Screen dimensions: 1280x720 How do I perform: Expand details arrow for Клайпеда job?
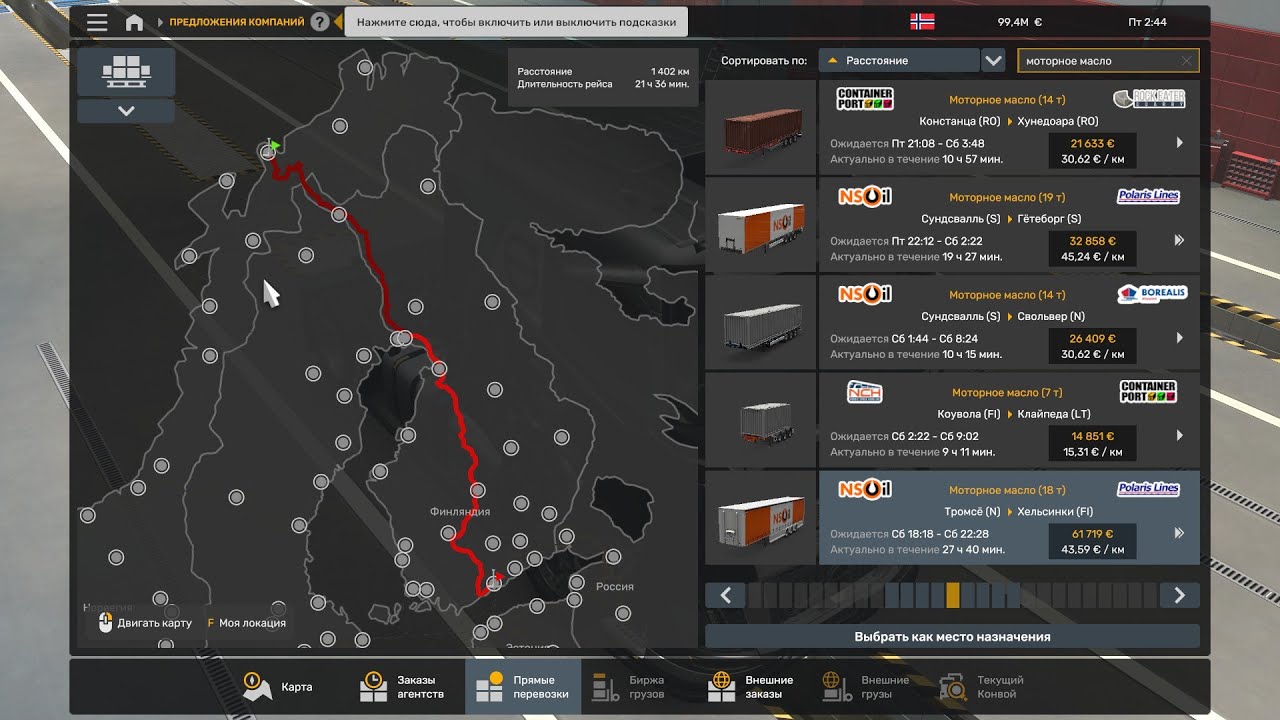[1179, 435]
